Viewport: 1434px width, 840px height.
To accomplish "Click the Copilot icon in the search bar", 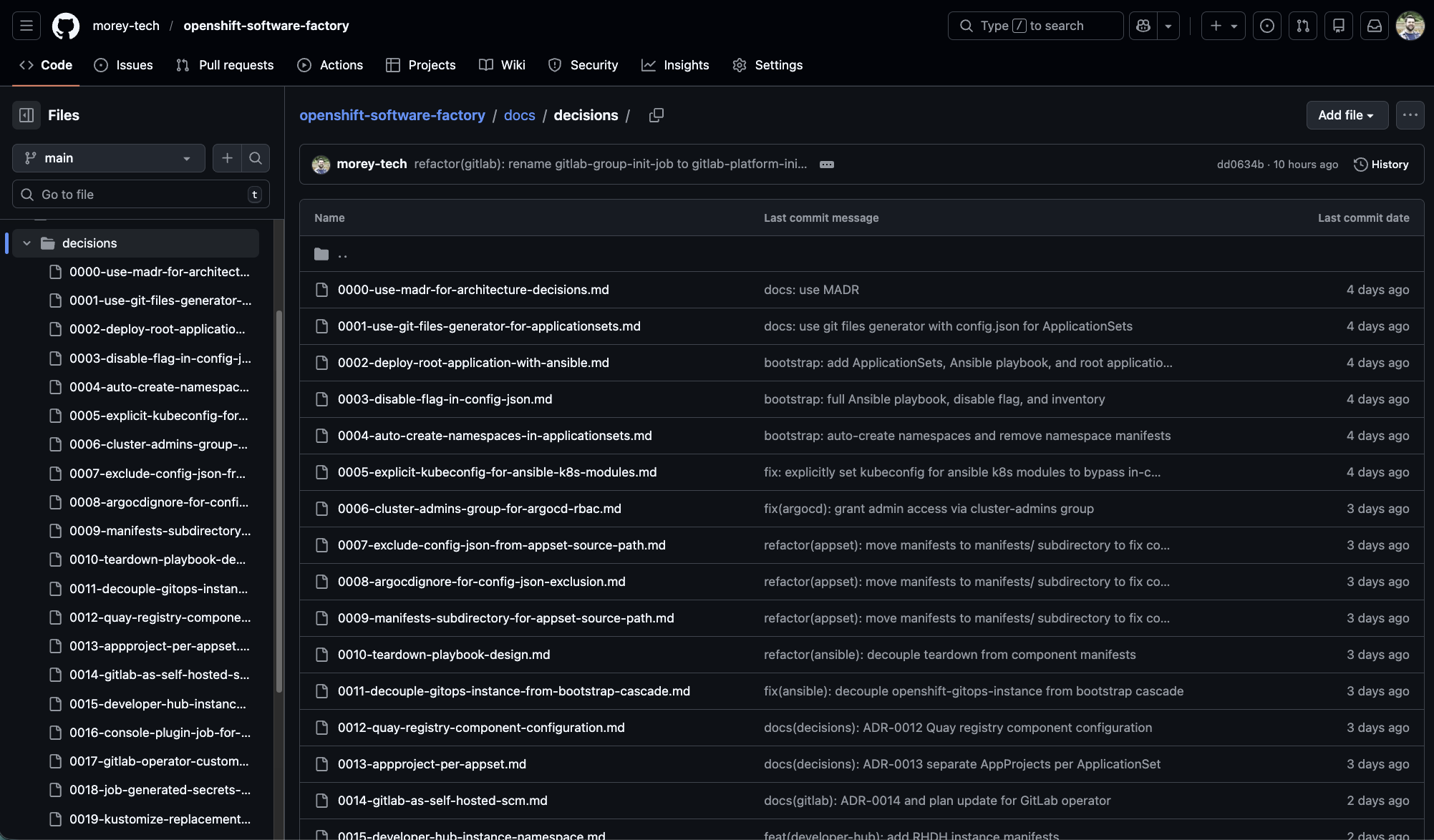I will click(x=1142, y=25).
